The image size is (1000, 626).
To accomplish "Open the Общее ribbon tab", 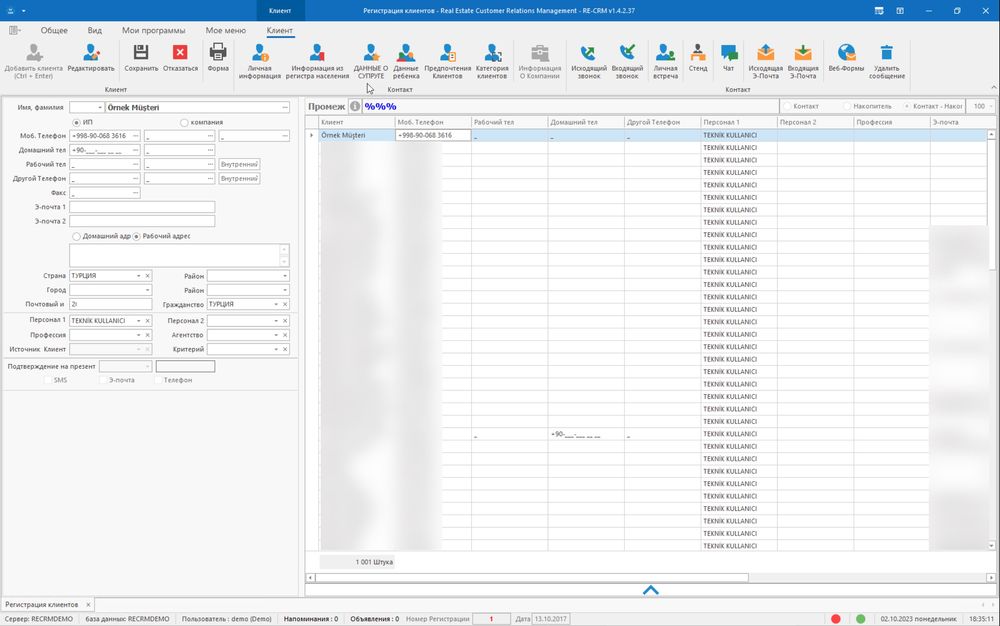I will coord(54,30).
